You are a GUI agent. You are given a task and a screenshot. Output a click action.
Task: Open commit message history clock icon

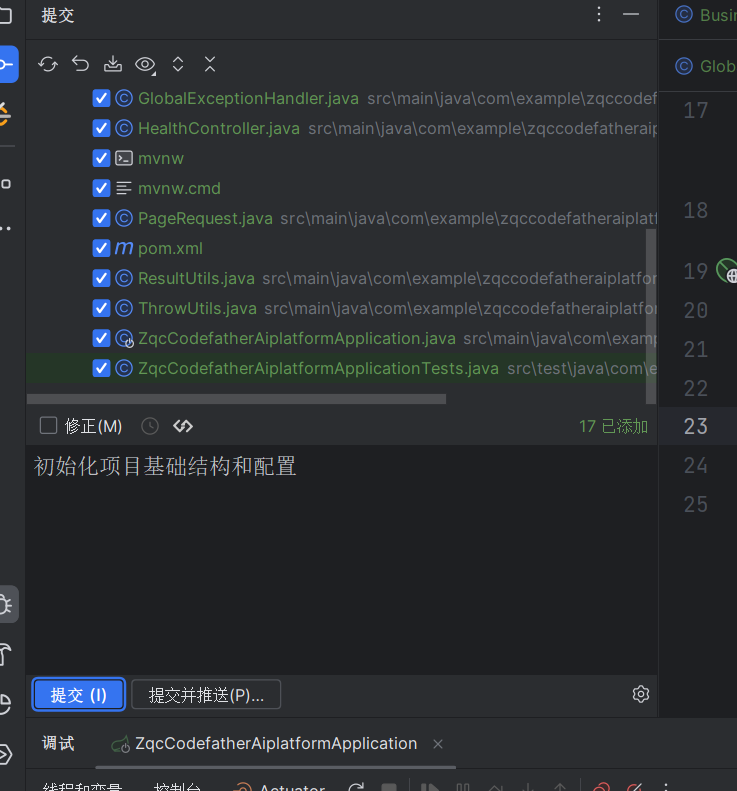click(150, 426)
